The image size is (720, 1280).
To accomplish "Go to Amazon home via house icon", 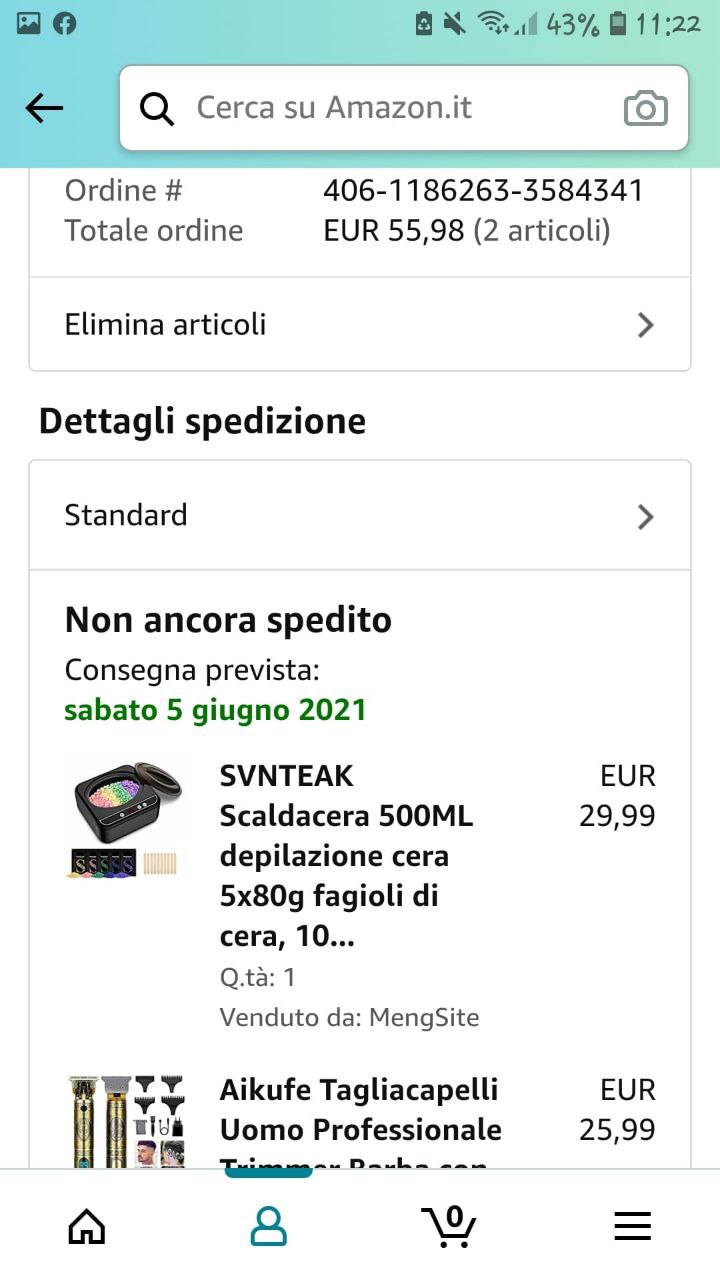I will tap(87, 1225).
